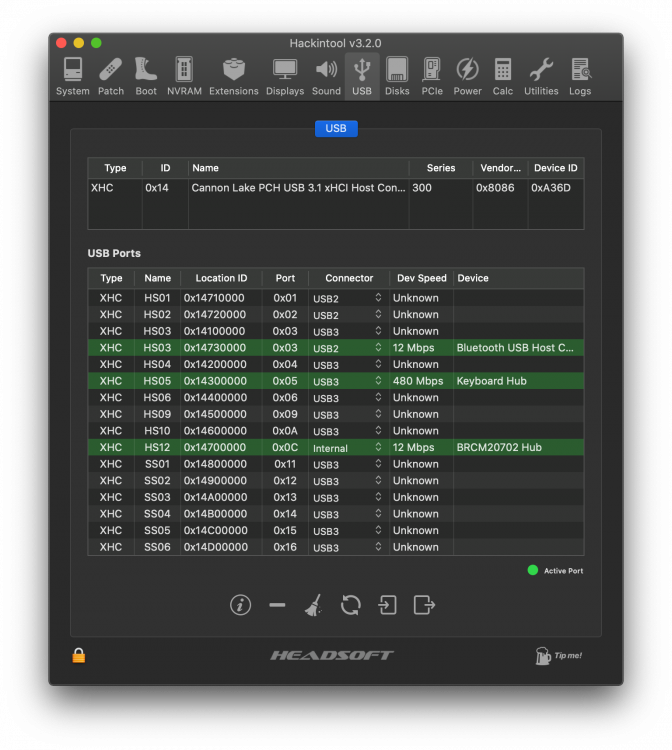Open Internal connector dropdown for HS12

click(x=348, y=448)
